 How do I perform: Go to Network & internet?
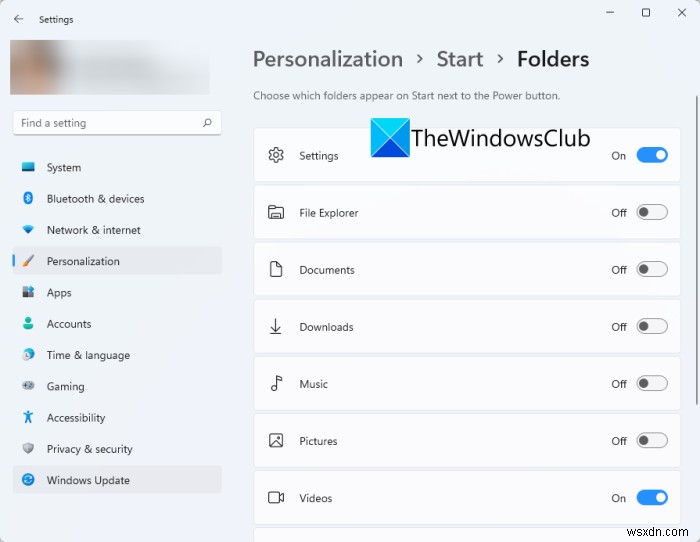(x=117, y=230)
